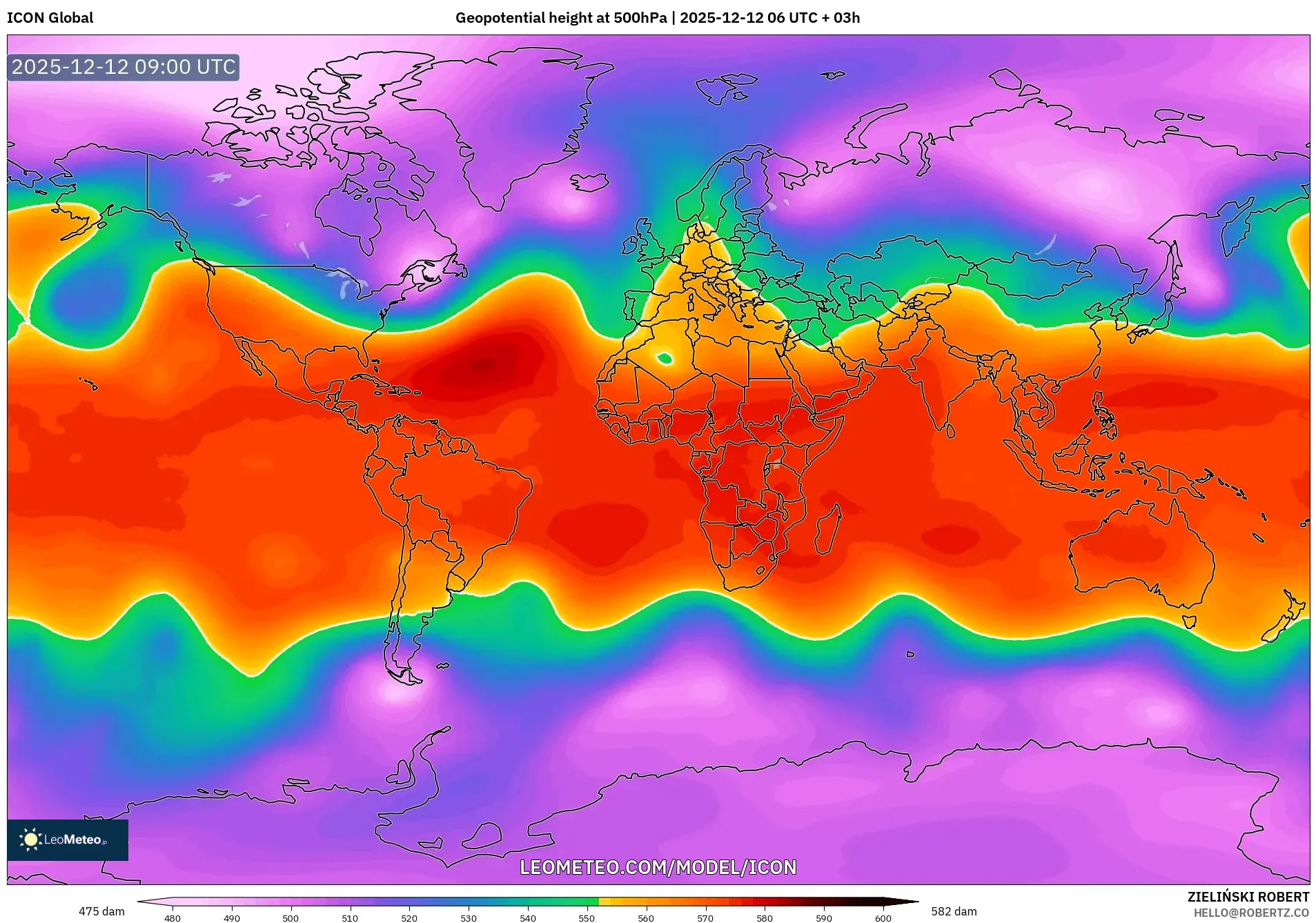Click the 2025-12-12 09:00 UTC timestamp overlay
Viewport: 1316px width, 923px height.
(x=122, y=67)
